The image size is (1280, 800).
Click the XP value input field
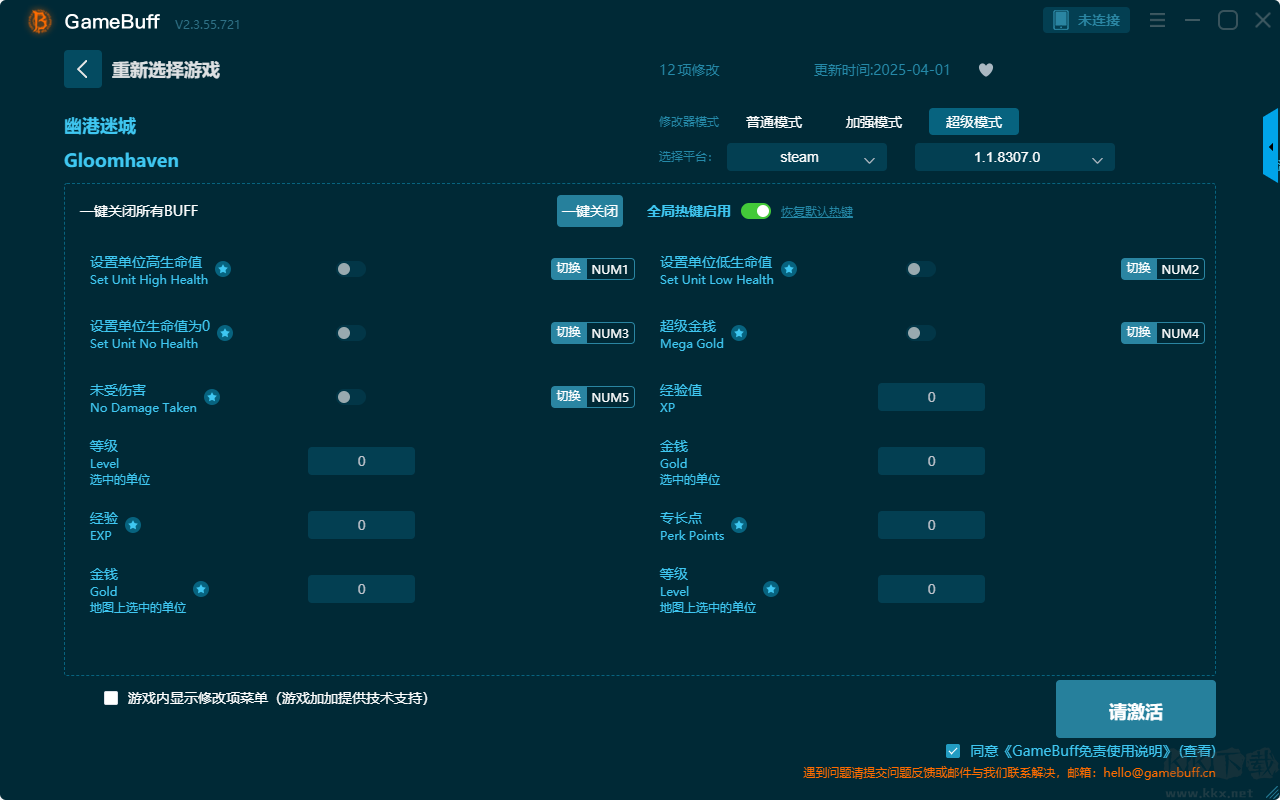(x=931, y=397)
